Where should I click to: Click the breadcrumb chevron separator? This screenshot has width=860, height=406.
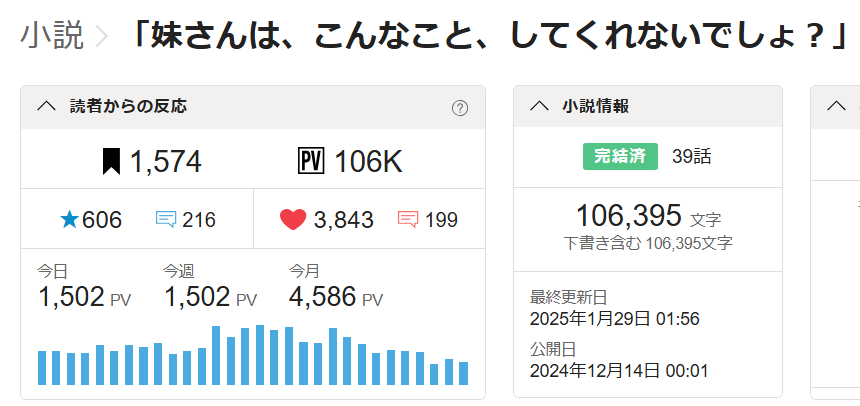pyautogui.click(x=101, y=39)
